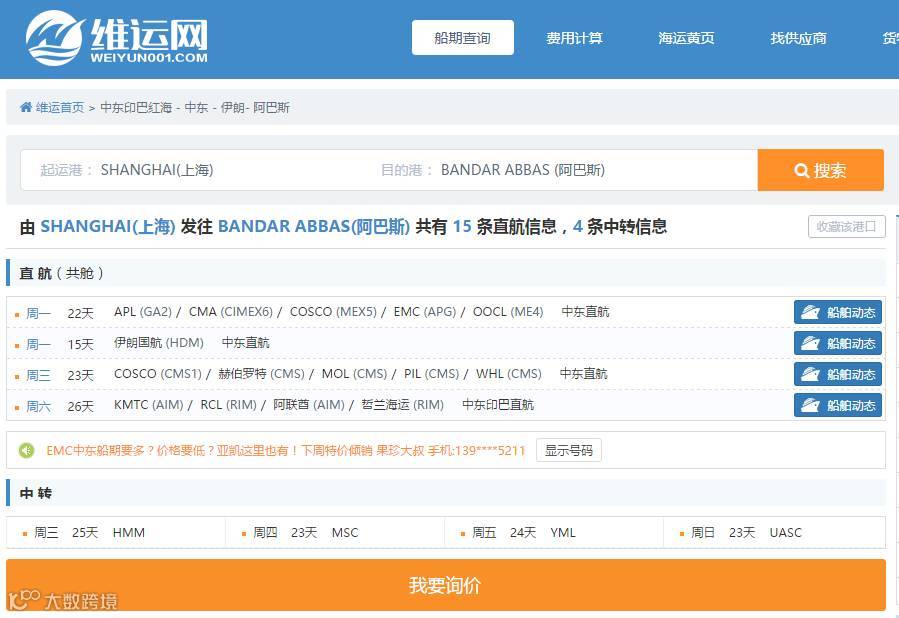Select 周一 in the 22天 row
The height and width of the screenshot is (618, 899).
pyautogui.click(x=38, y=313)
